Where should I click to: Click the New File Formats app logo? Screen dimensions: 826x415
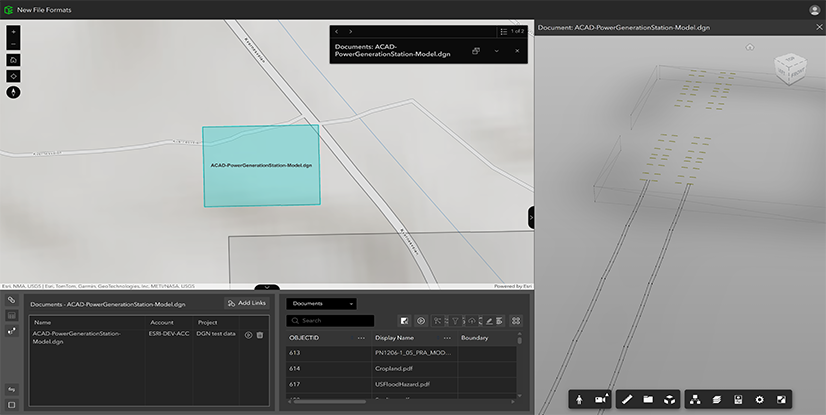tap(8, 10)
